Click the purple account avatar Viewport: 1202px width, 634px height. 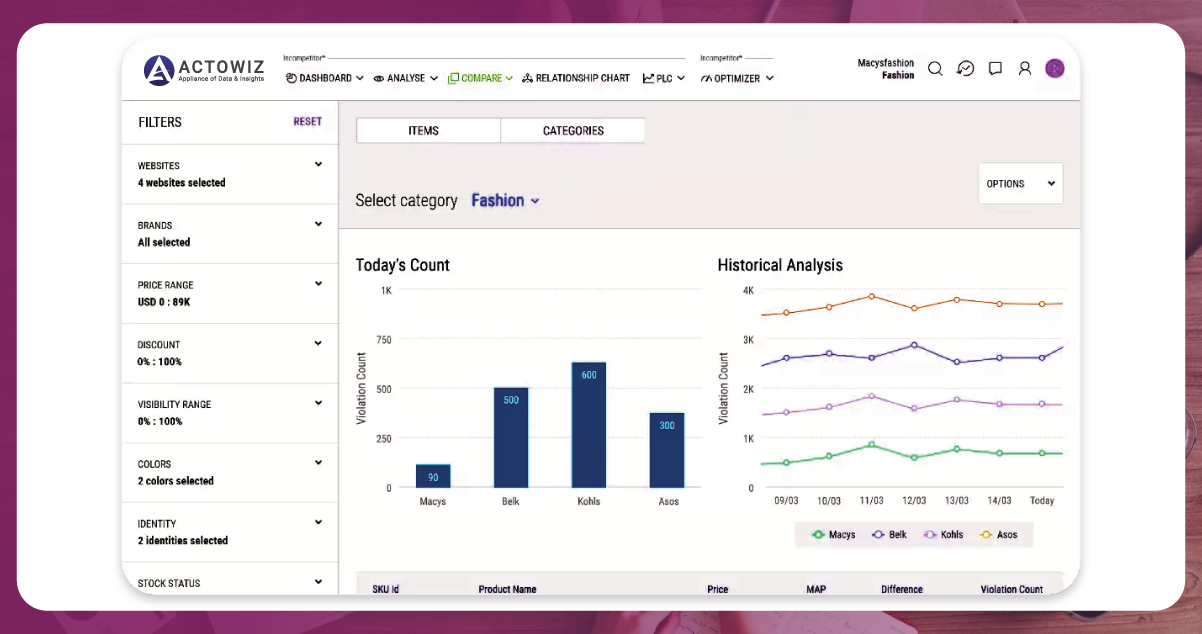pyautogui.click(x=1054, y=68)
